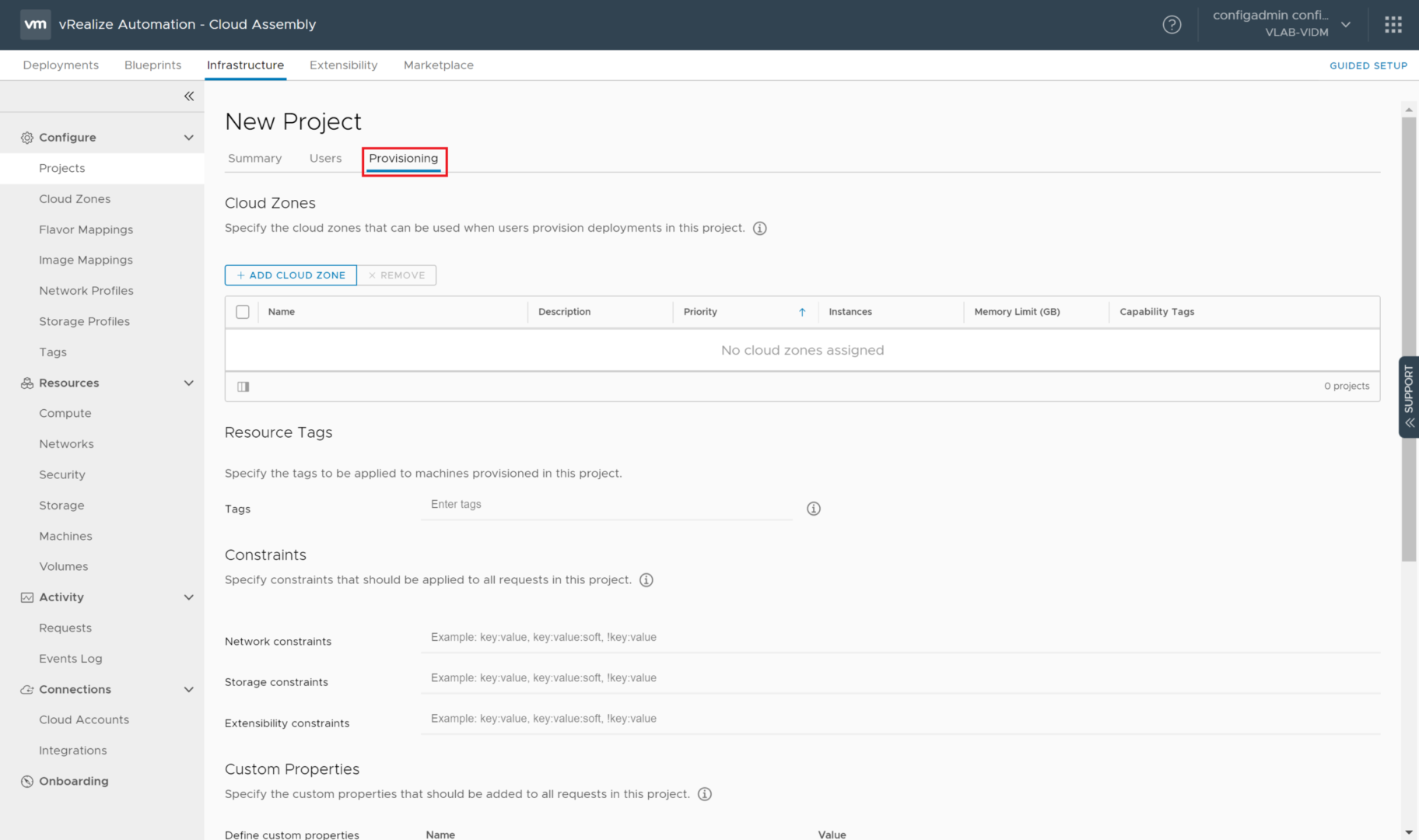Toggle column visibility icon in table footer
The height and width of the screenshot is (840, 1419).
click(x=244, y=387)
